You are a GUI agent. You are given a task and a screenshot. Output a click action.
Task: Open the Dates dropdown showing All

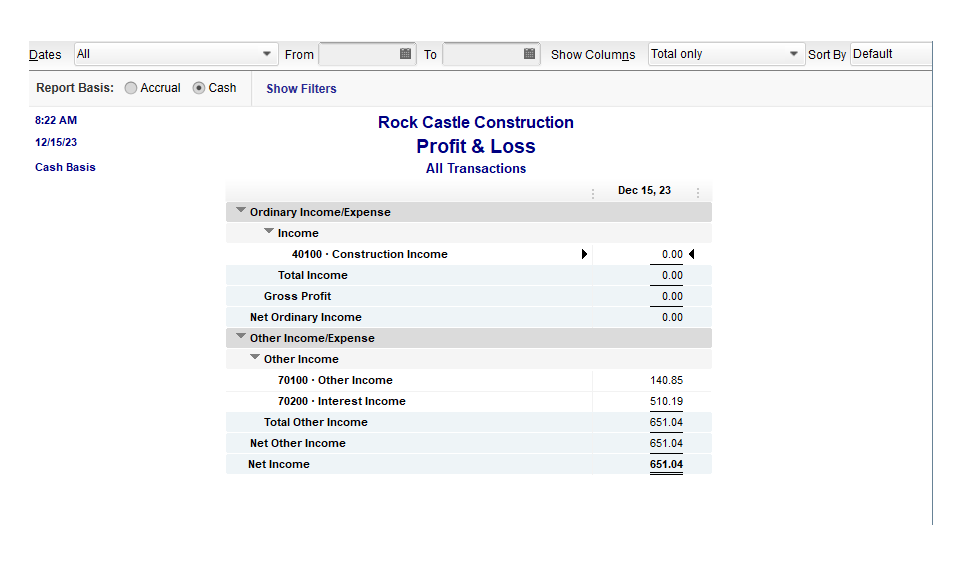pos(176,54)
